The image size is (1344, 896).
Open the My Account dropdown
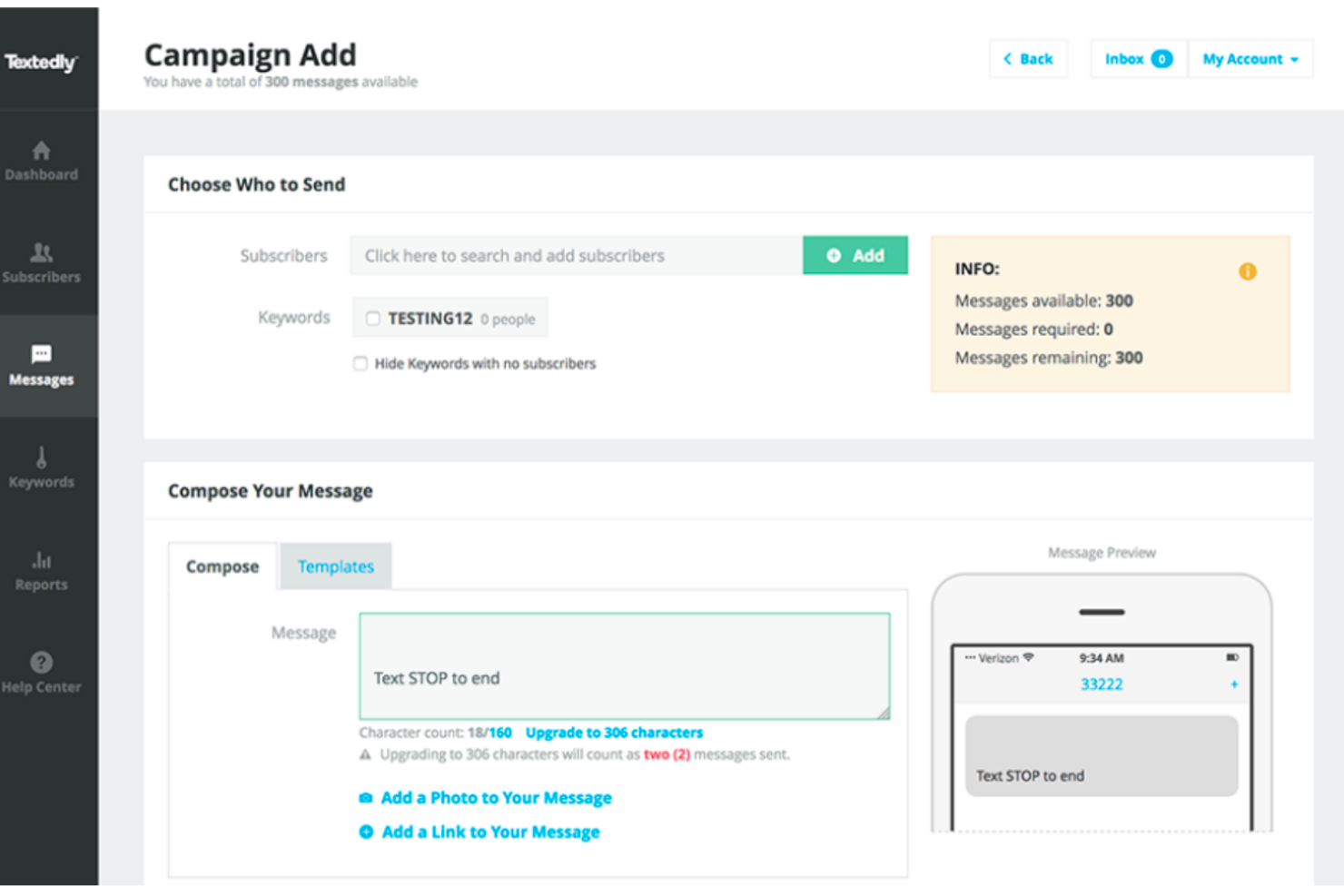1250,58
